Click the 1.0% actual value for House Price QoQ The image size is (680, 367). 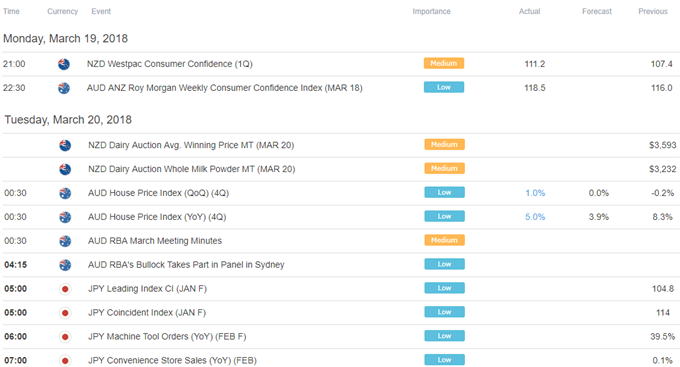(535, 193)
